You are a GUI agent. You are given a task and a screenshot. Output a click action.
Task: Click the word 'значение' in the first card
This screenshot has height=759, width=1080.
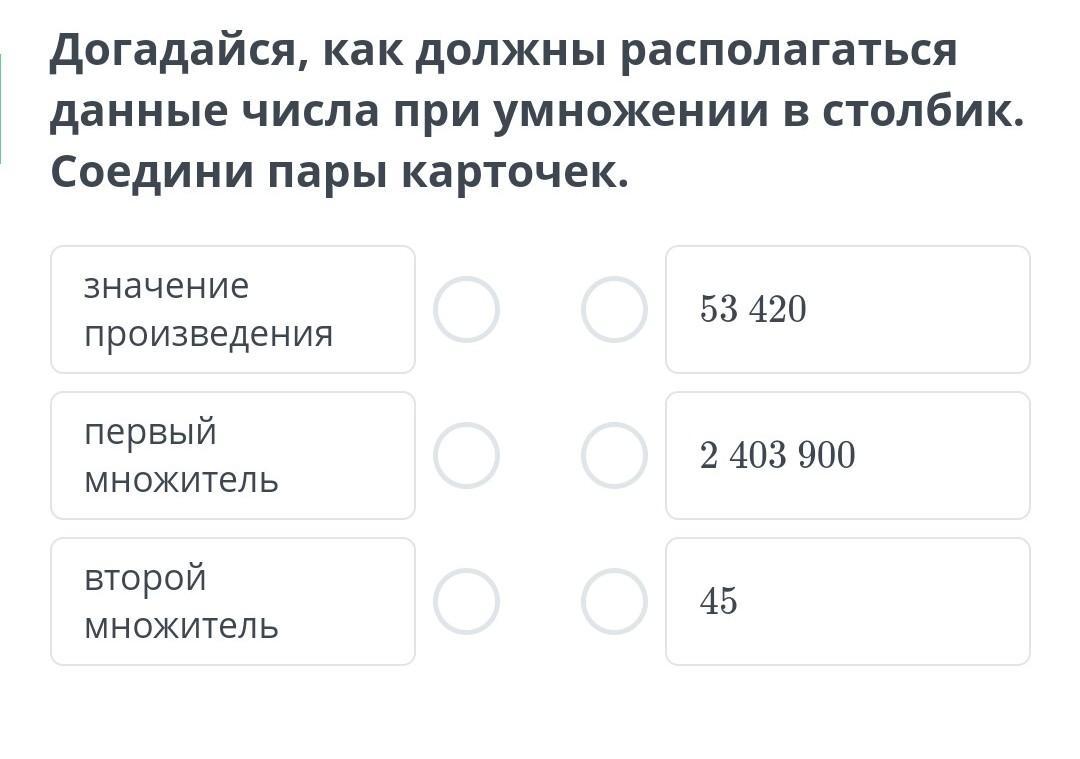coord(166,286)
